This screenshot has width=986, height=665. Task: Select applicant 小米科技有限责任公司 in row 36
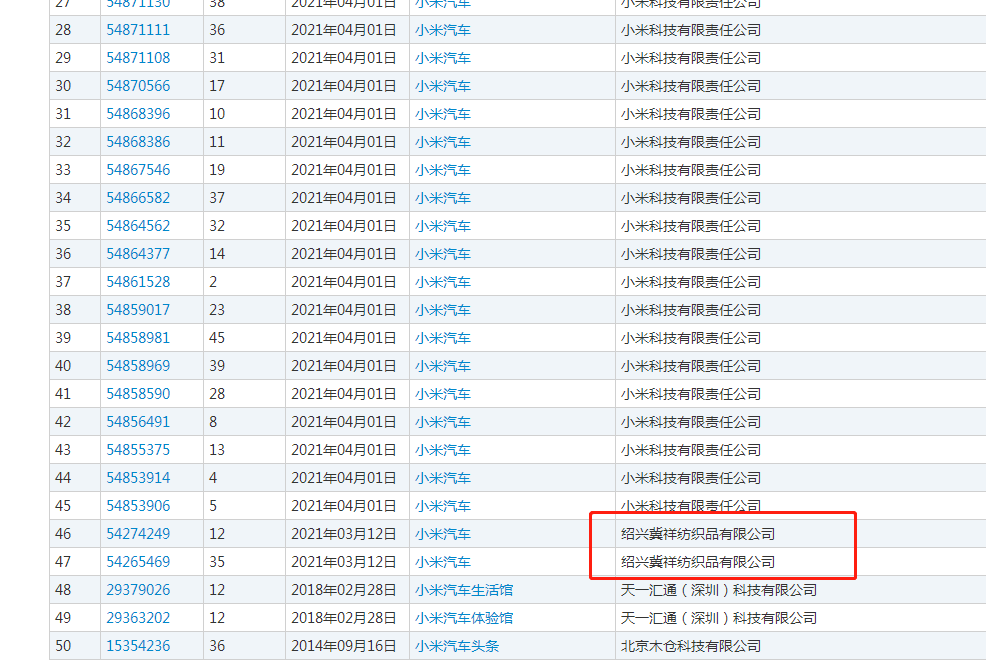690,254
